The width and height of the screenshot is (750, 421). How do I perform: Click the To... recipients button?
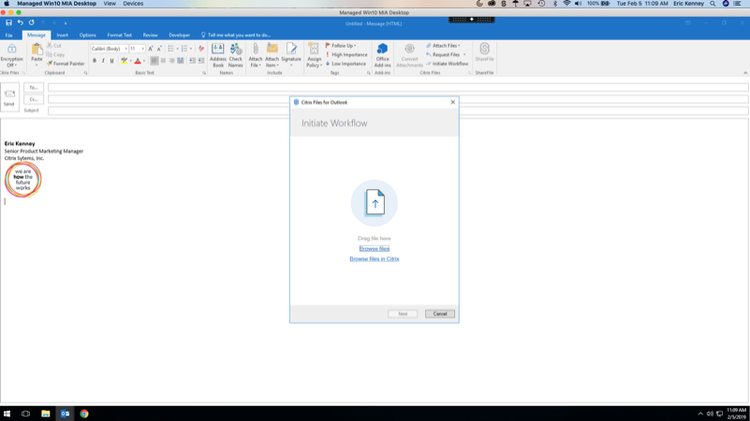[33, 88]
